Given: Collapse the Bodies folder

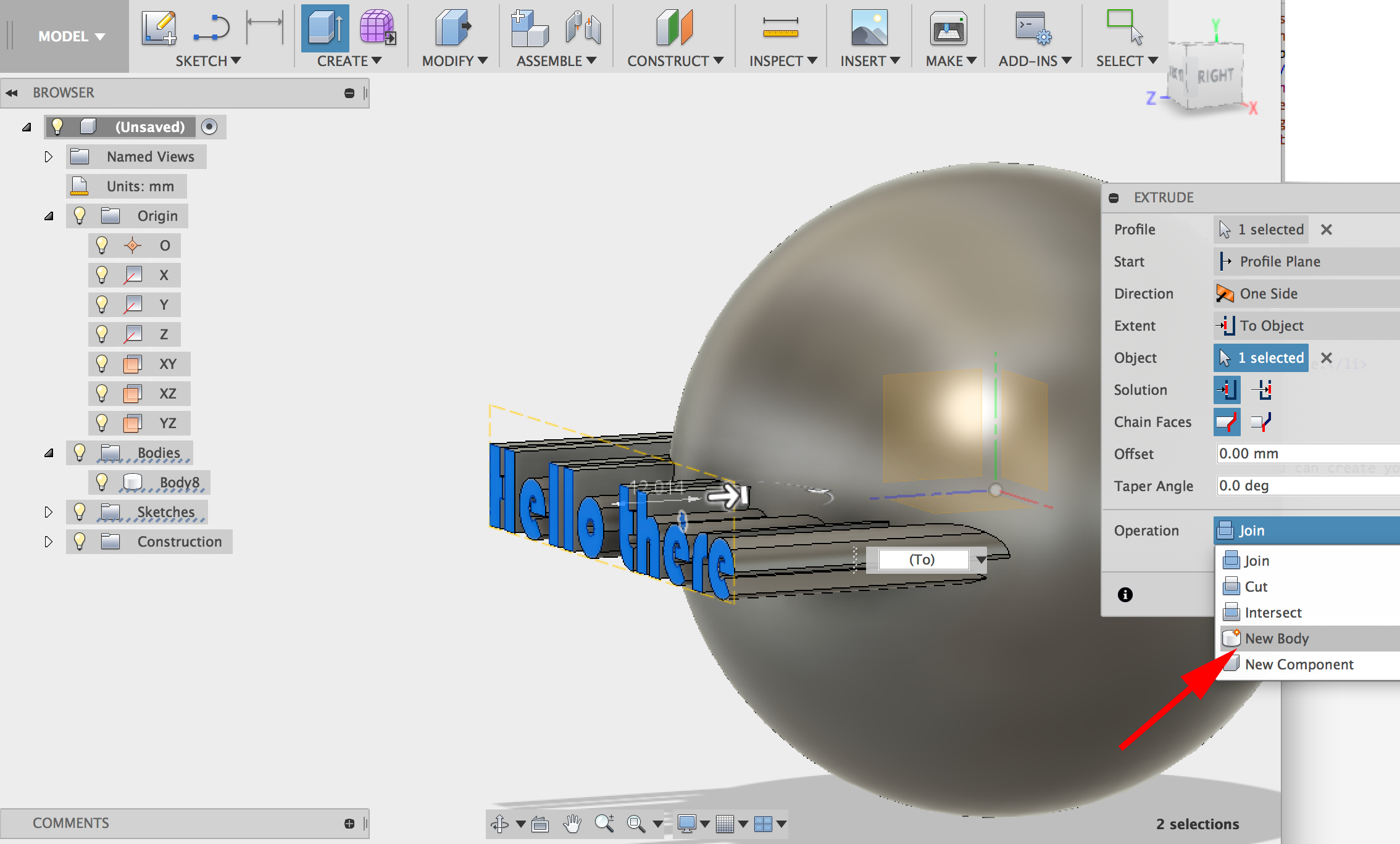Looking at the screenshot, I should point(49,453).
